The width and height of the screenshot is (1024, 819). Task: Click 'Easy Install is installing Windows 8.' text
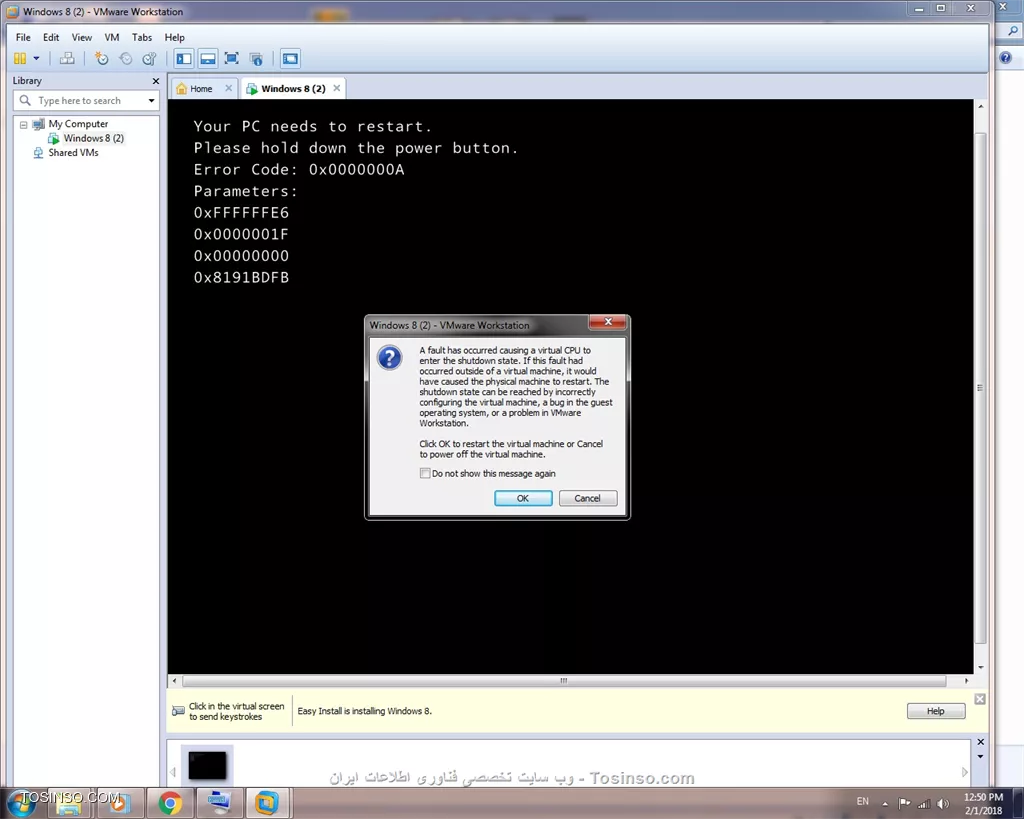point(364,711)
